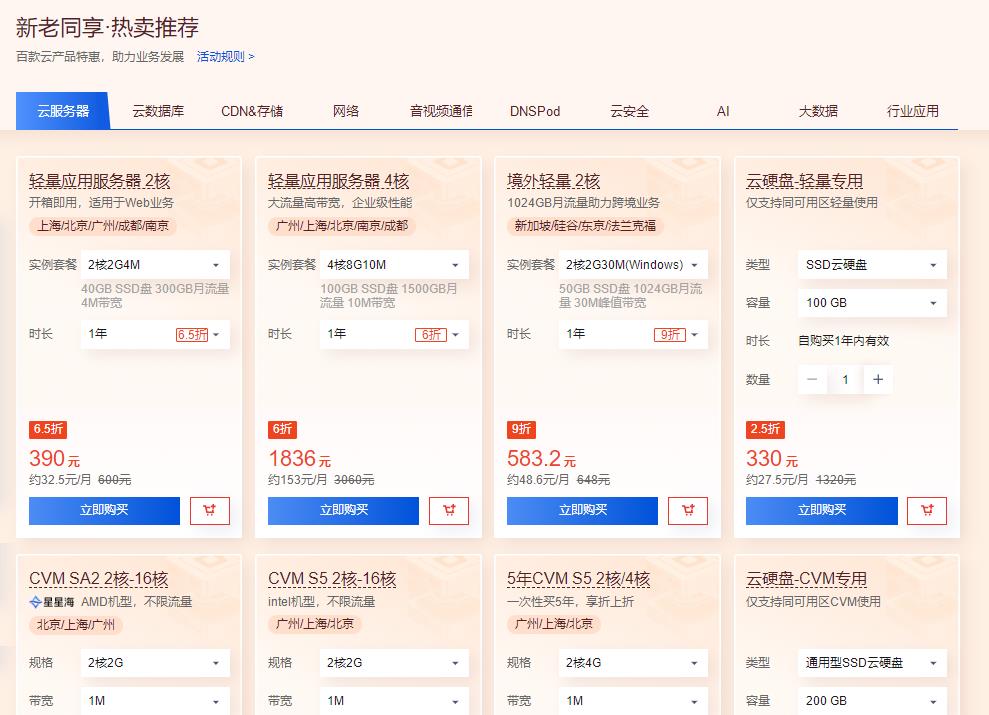Open the 轻量应用服务器 2核 product title
989x715 pixels.
(100, 182)
